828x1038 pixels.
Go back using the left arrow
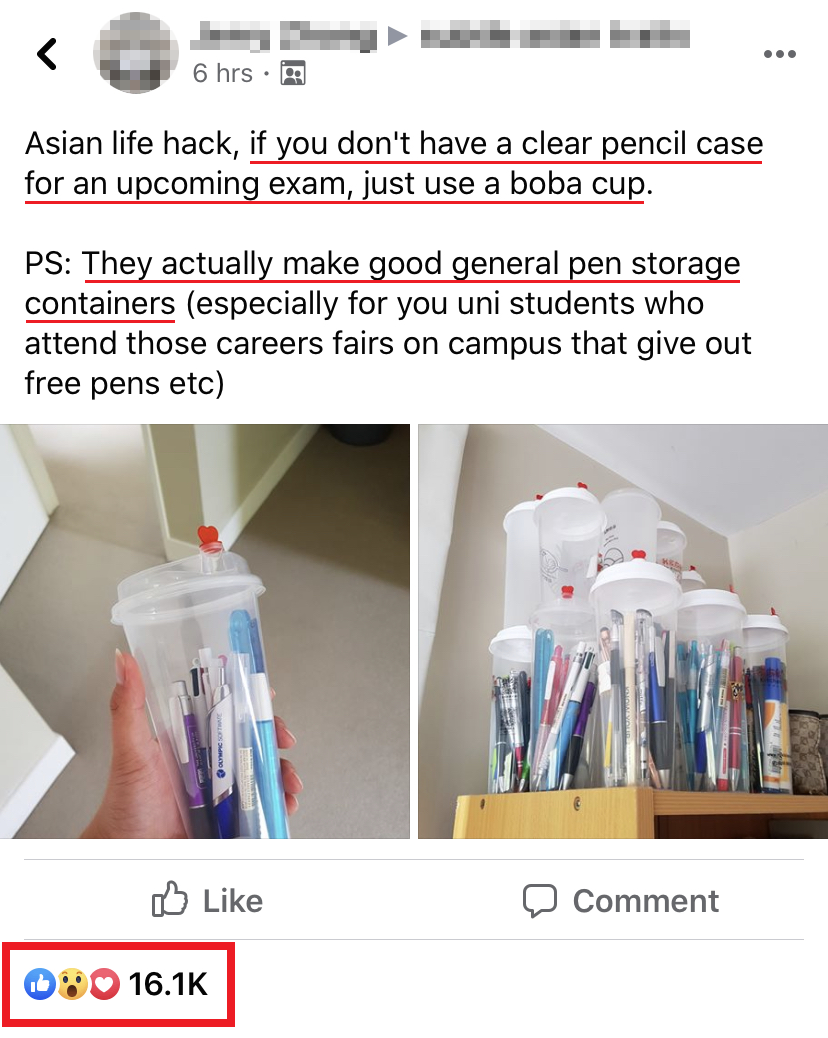tap(47, 54)
